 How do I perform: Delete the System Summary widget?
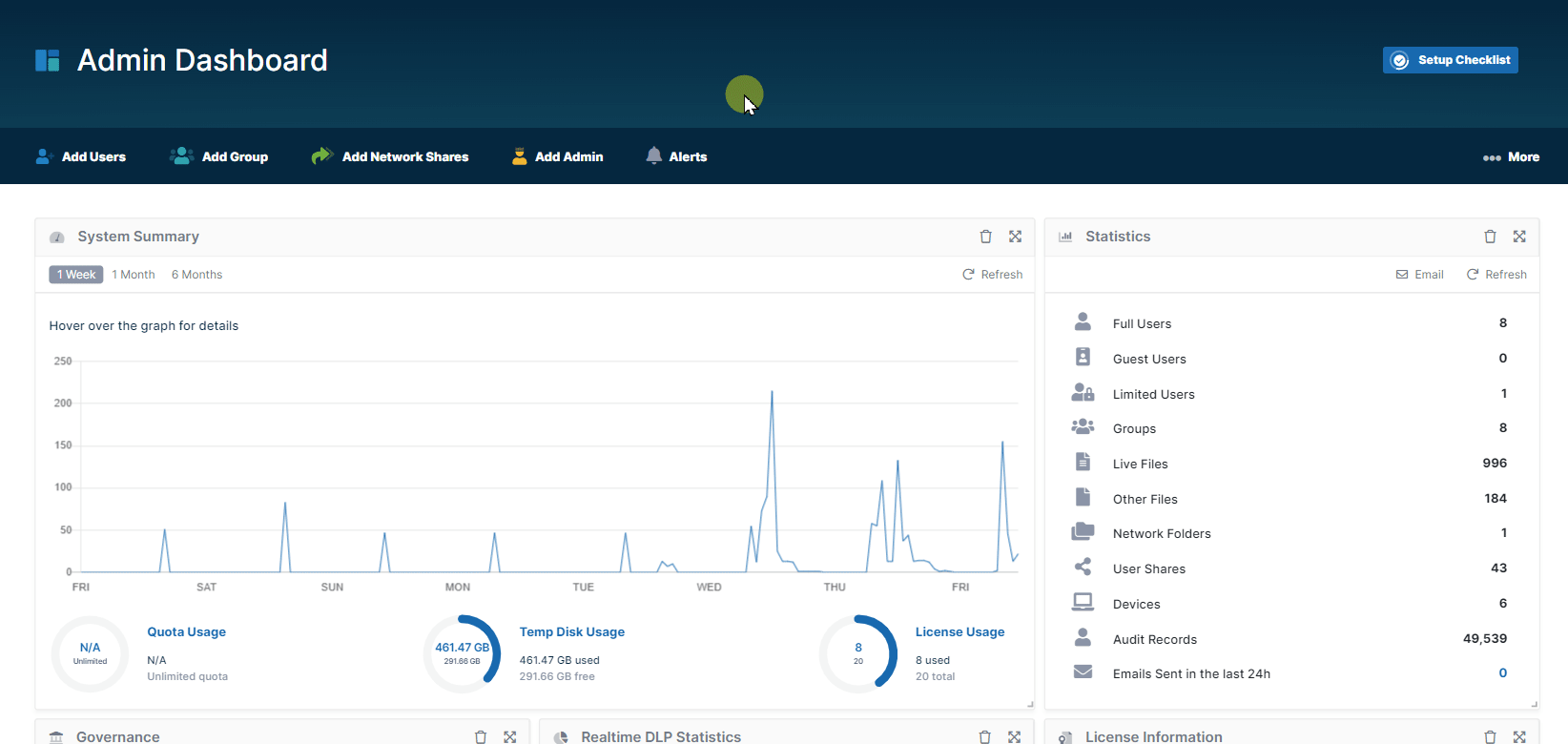tap(985, 237)
